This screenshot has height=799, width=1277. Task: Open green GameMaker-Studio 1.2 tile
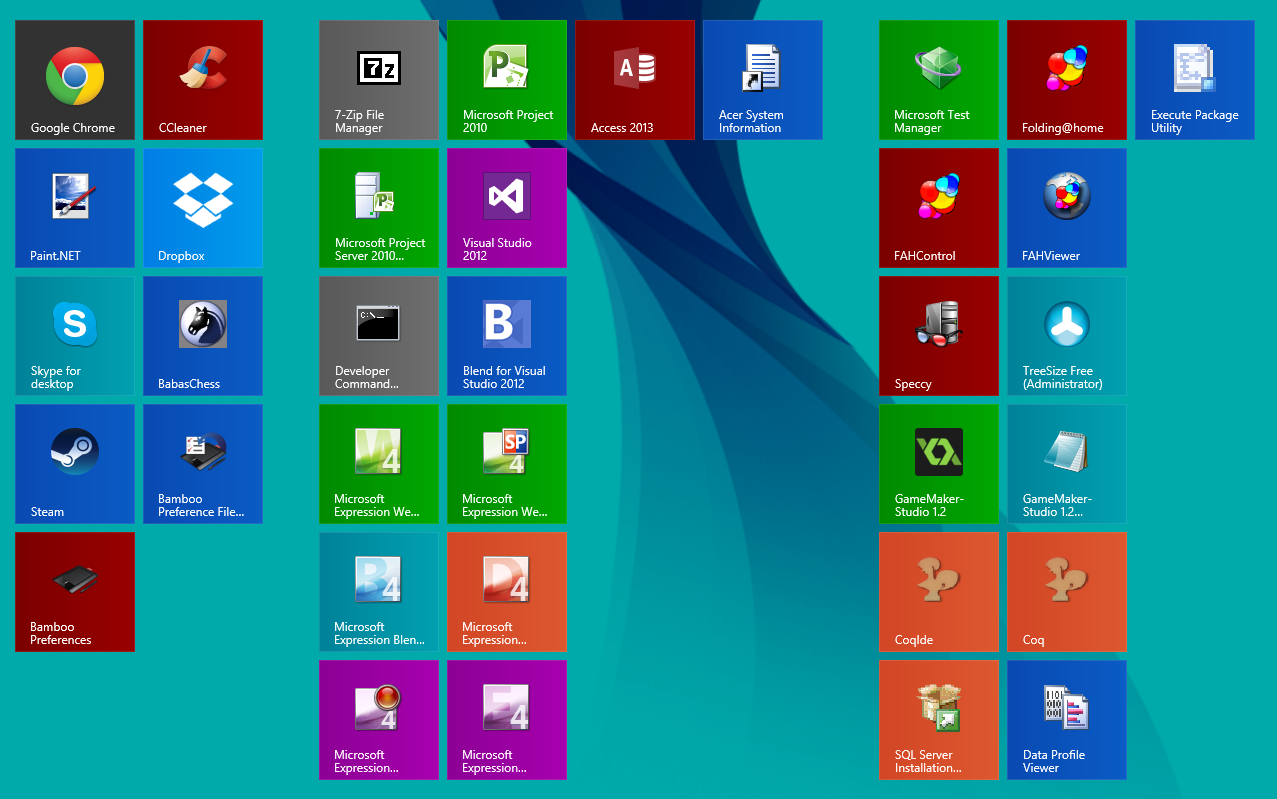click(x=939, y=464)
